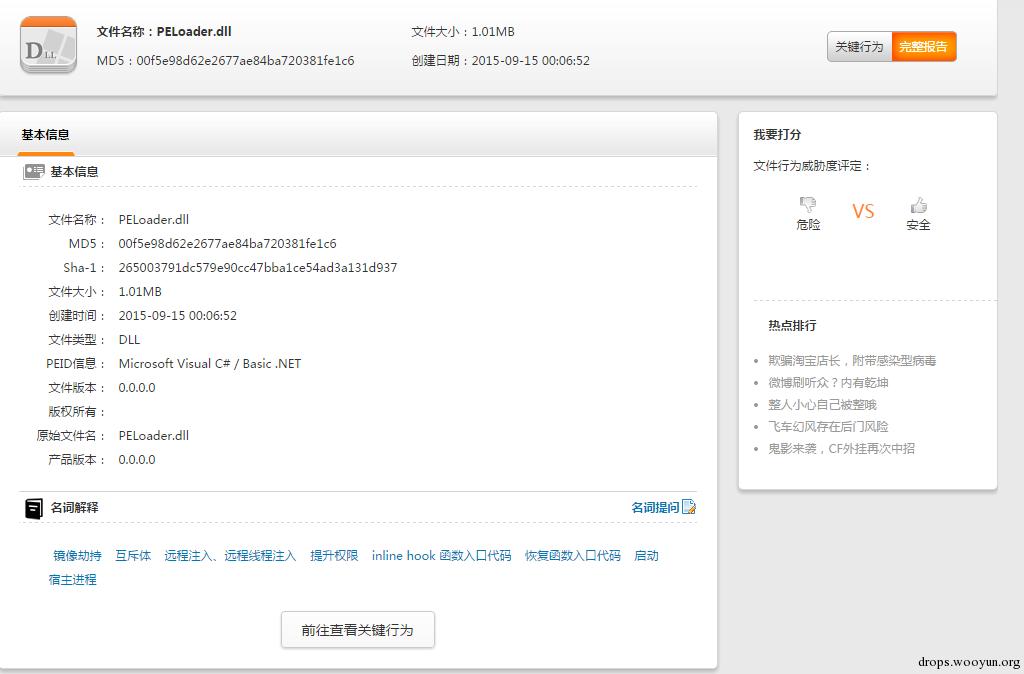This screenshot has width=1024, height=674.
Task: Click the thumbs-down 危险 icon
Action: pos(808,204)
